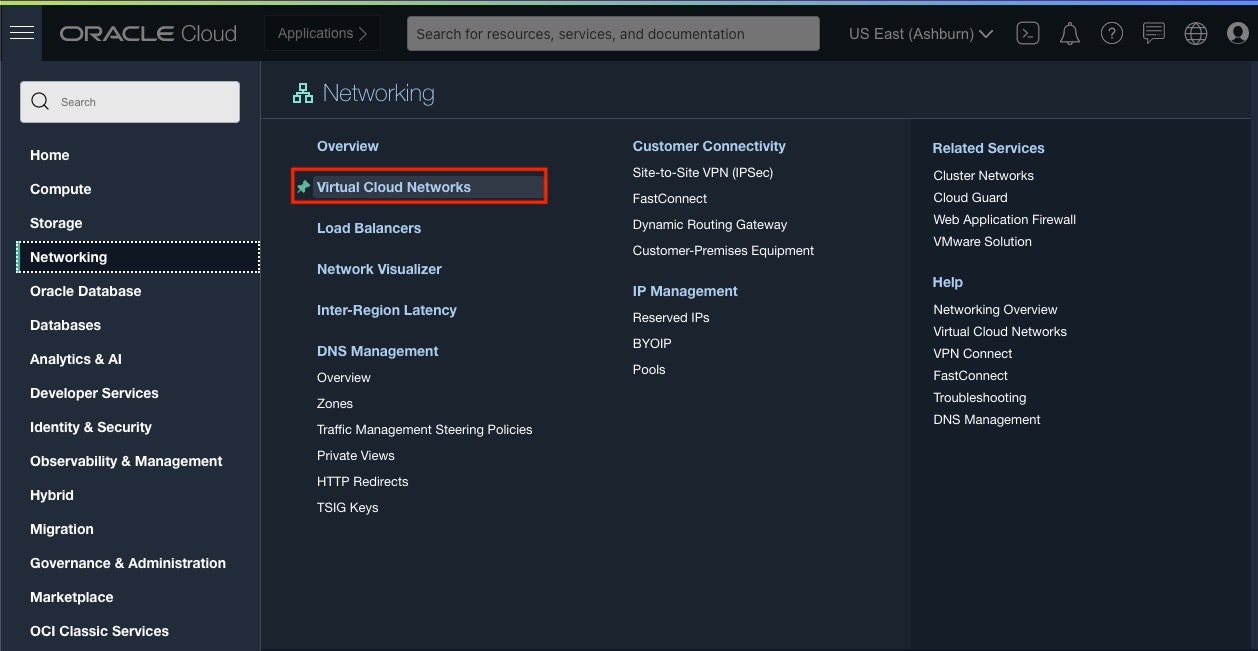Select Oracle Database in the sidebar
The height and width of the screenshot is (651, 1258).
85,291
